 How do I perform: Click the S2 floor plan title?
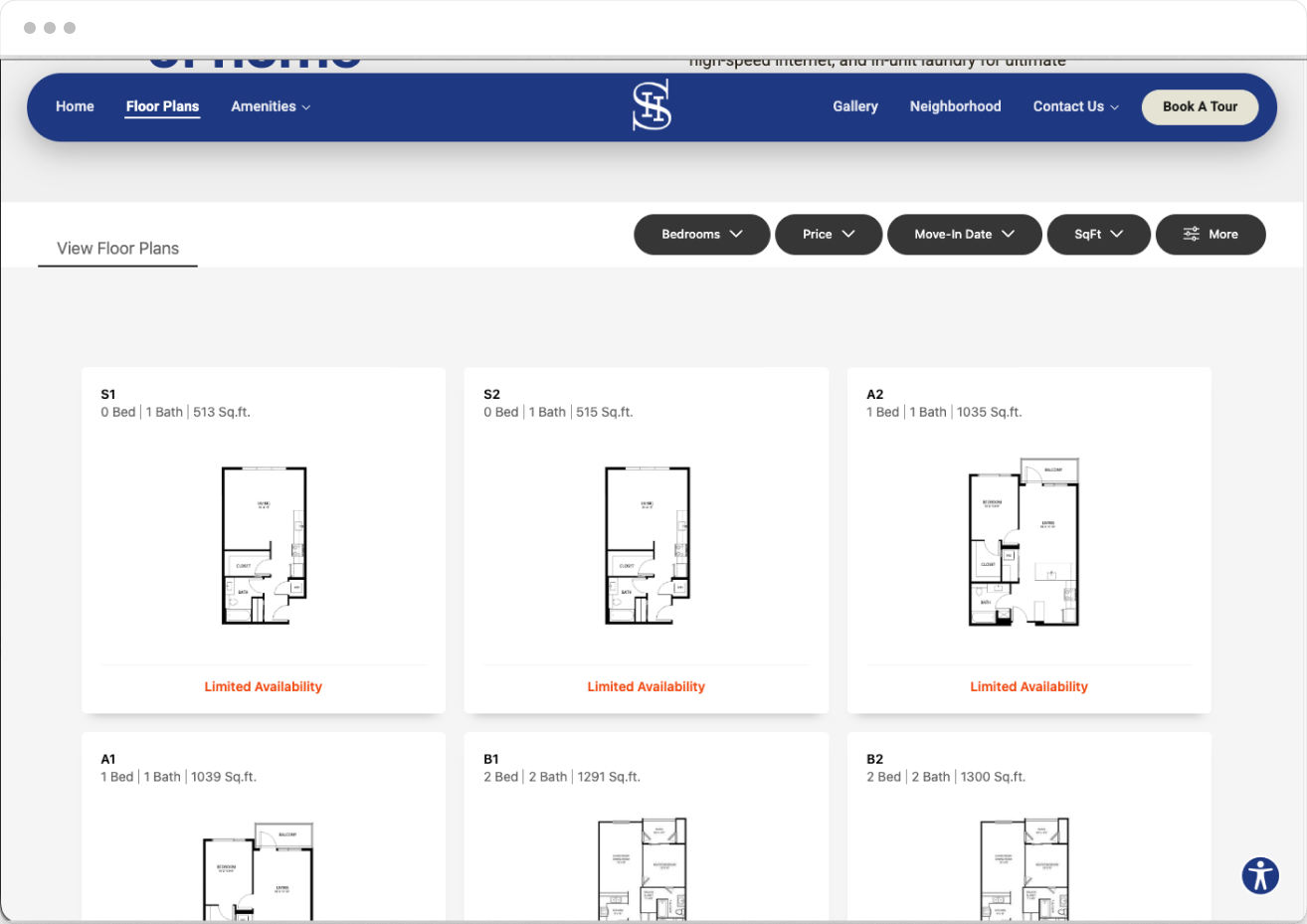click(491, 395)
